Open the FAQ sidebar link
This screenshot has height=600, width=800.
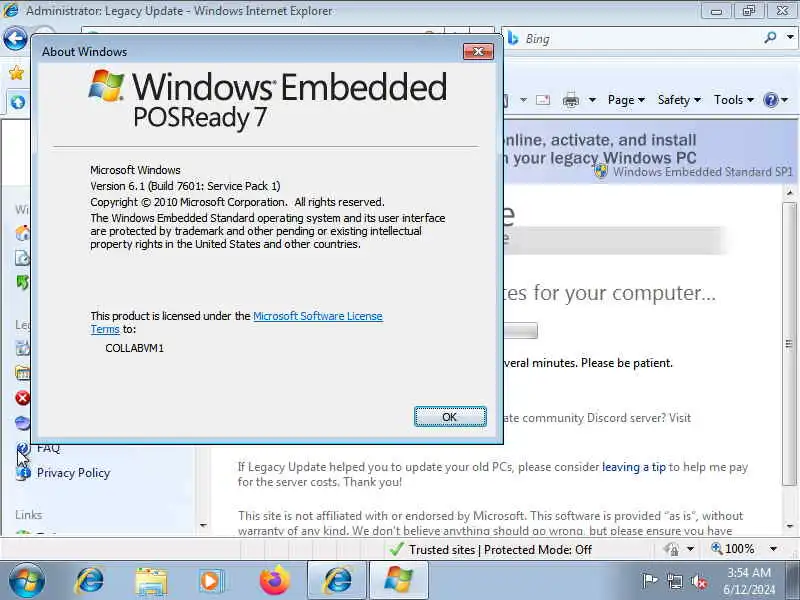click(x=48, y=448)
